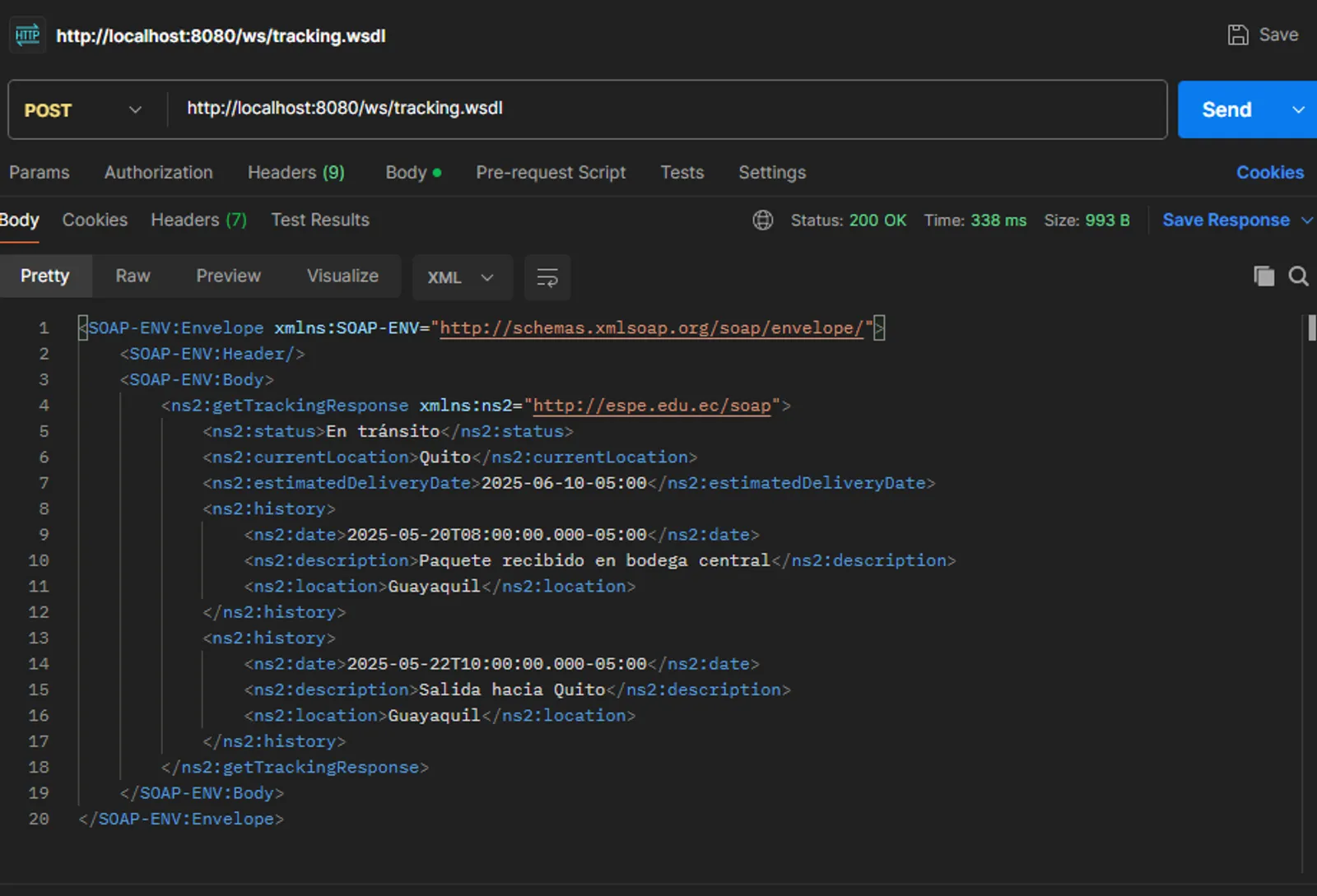Open the Headers (7) response tab
The image size is (1317, 896).
point(198,220)
